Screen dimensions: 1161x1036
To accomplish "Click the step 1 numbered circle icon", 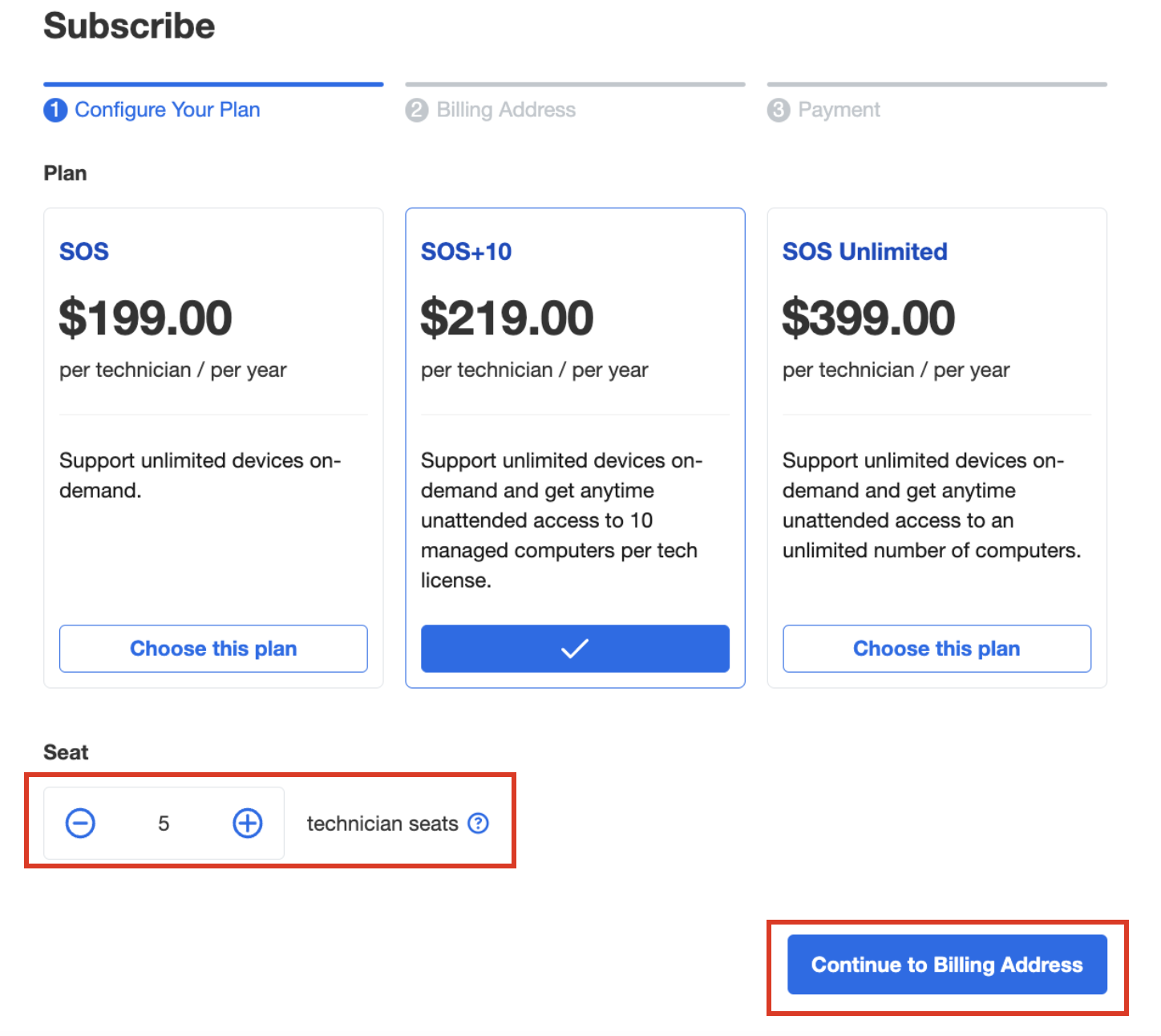I will pyautogui.click(x=55, y=110).
